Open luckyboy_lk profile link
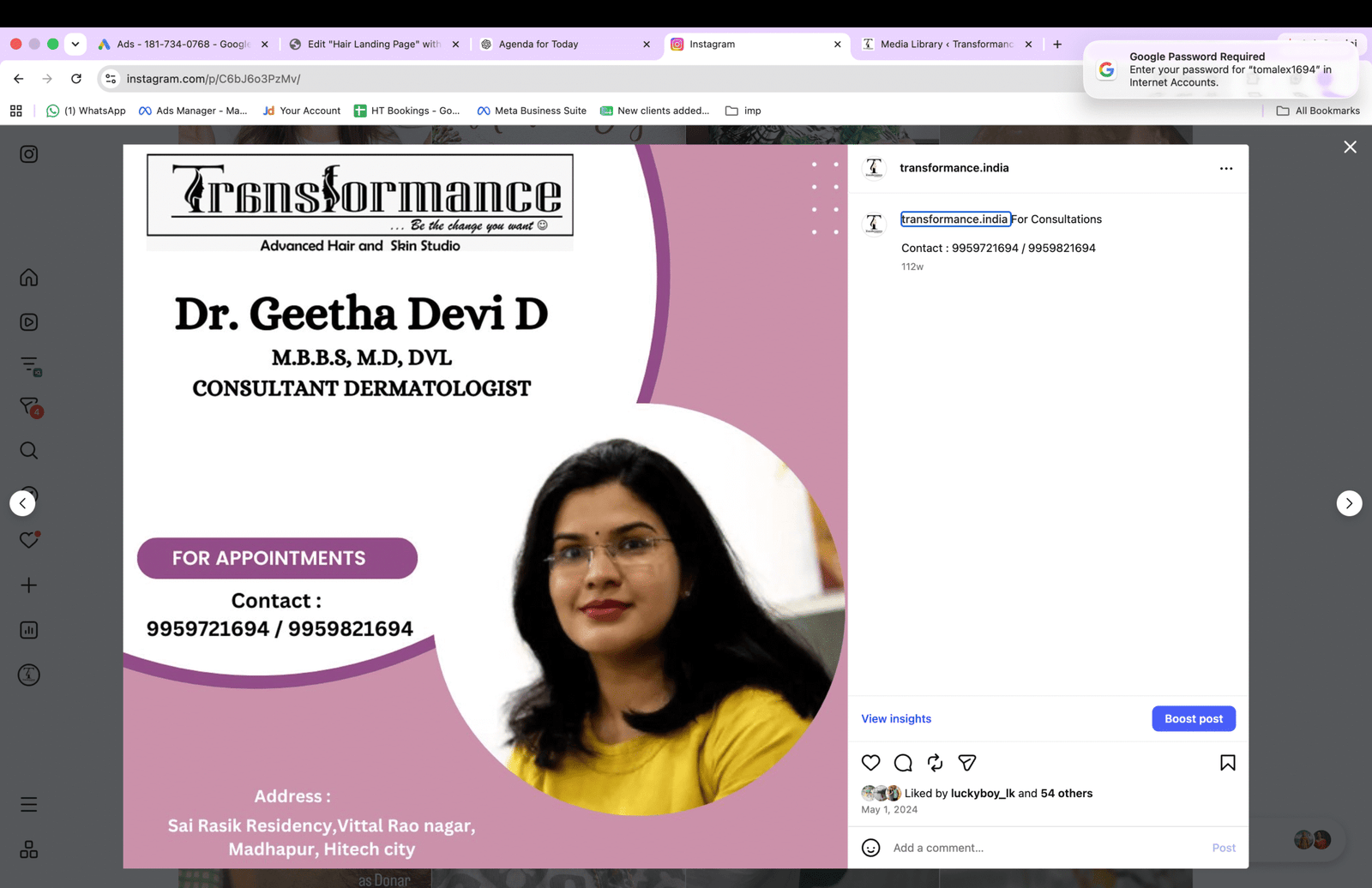1372x888 pixels. coord(983,794)
